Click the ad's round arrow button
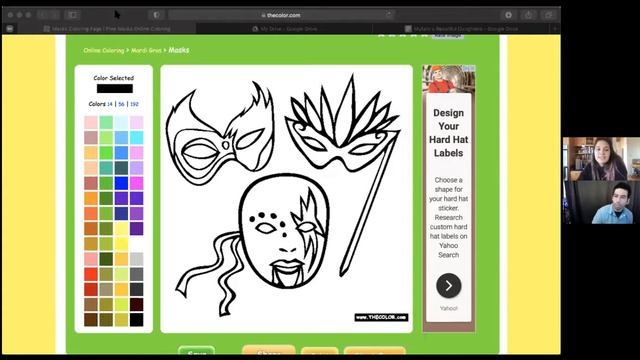 point(449,286)
